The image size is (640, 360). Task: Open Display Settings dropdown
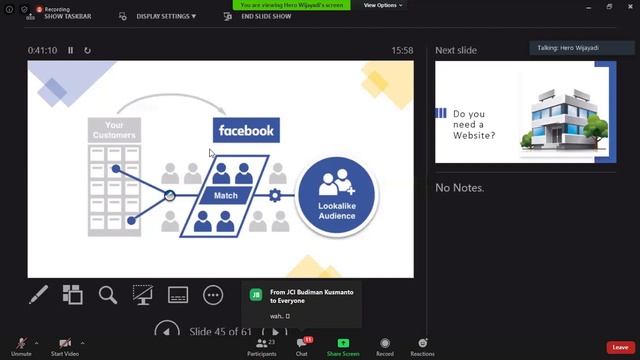(x=158, y=16)
